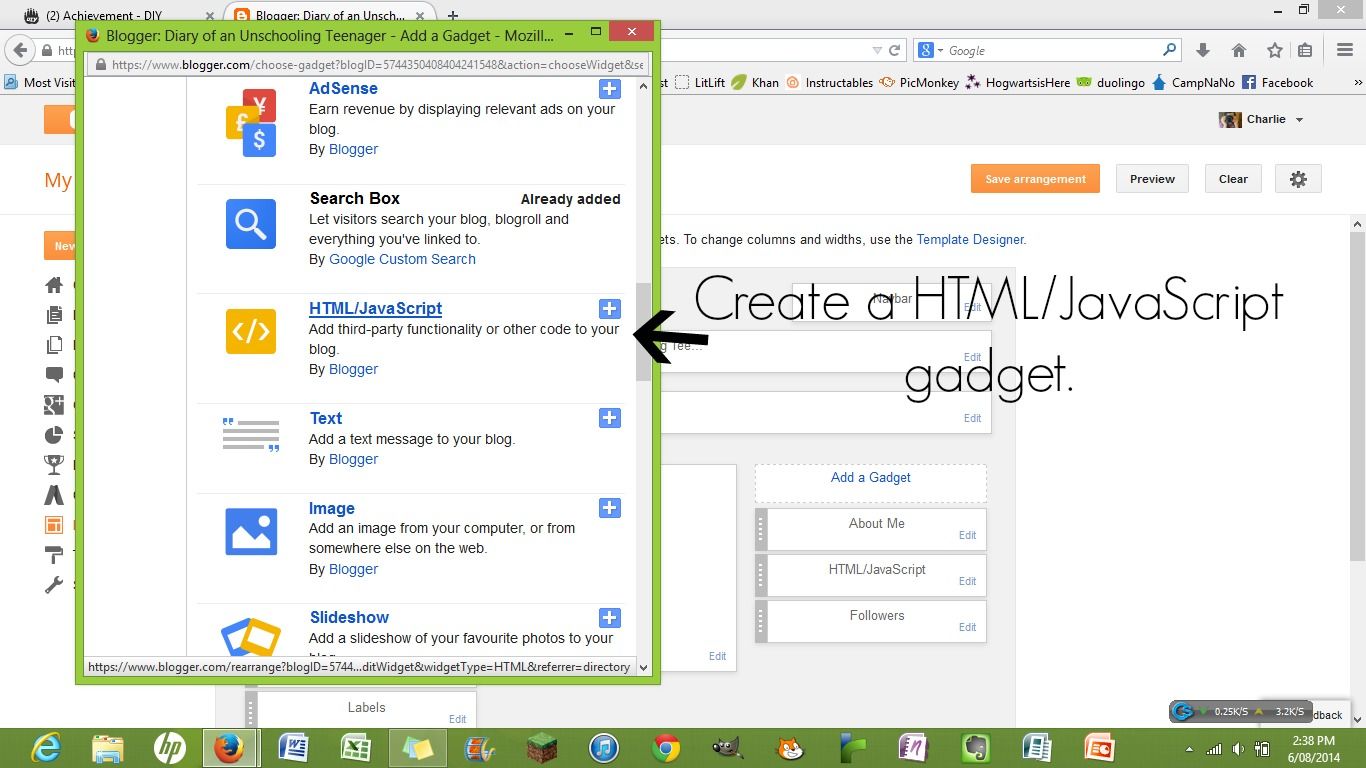Image resolution: width=1366 pixels, height=768 pixels.
Task: Select the Template paint-roller icon in sidebar
Action: click(53, 554)
